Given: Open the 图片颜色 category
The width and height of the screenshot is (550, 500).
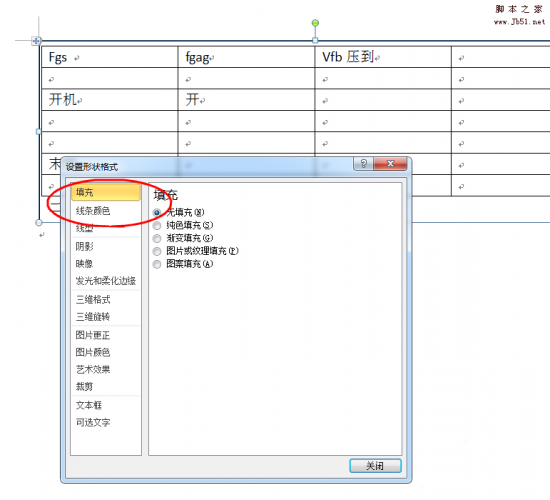Looking at the screenshot, I should click(106, 352).
